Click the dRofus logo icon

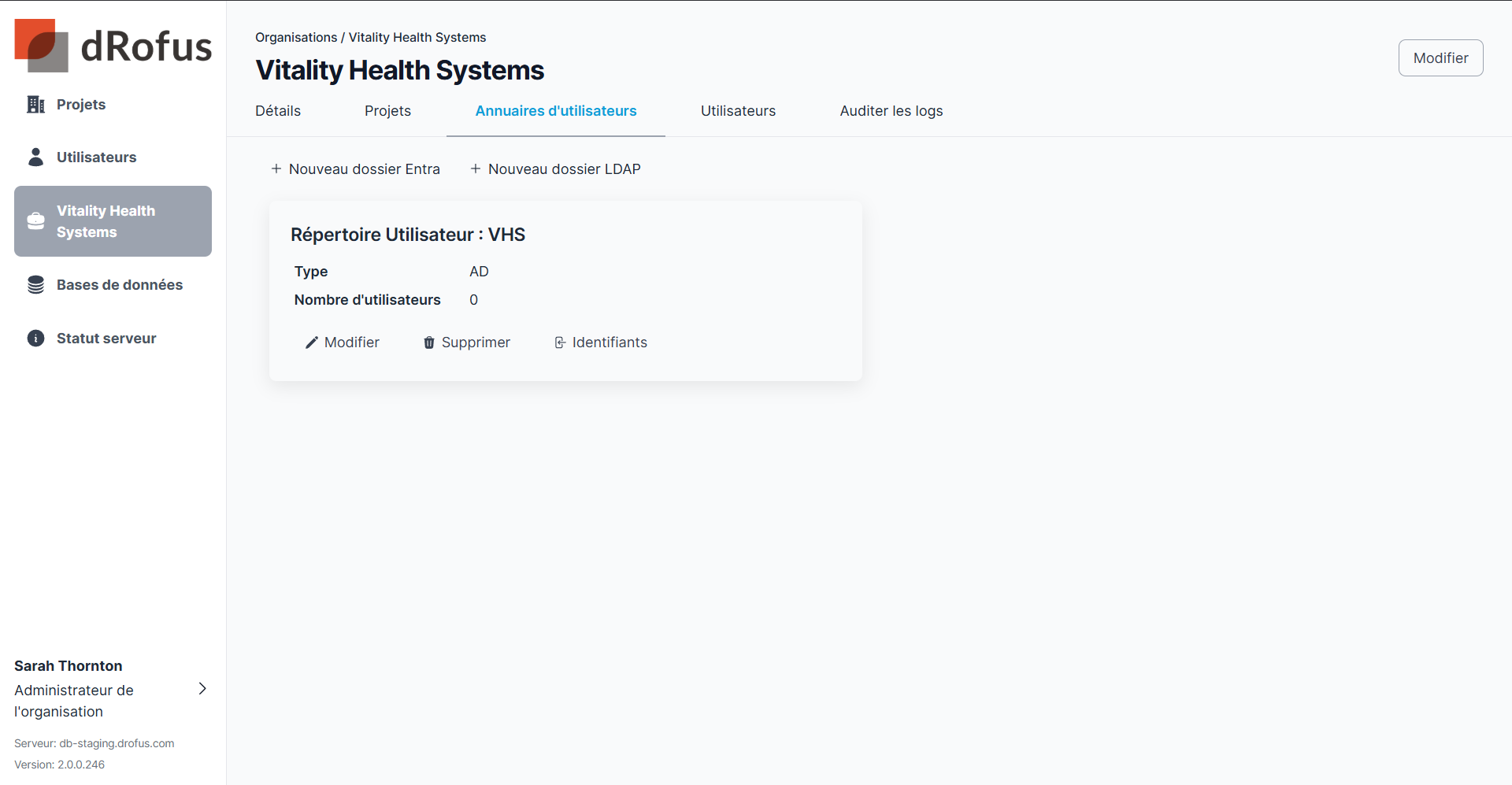point(41,46)
